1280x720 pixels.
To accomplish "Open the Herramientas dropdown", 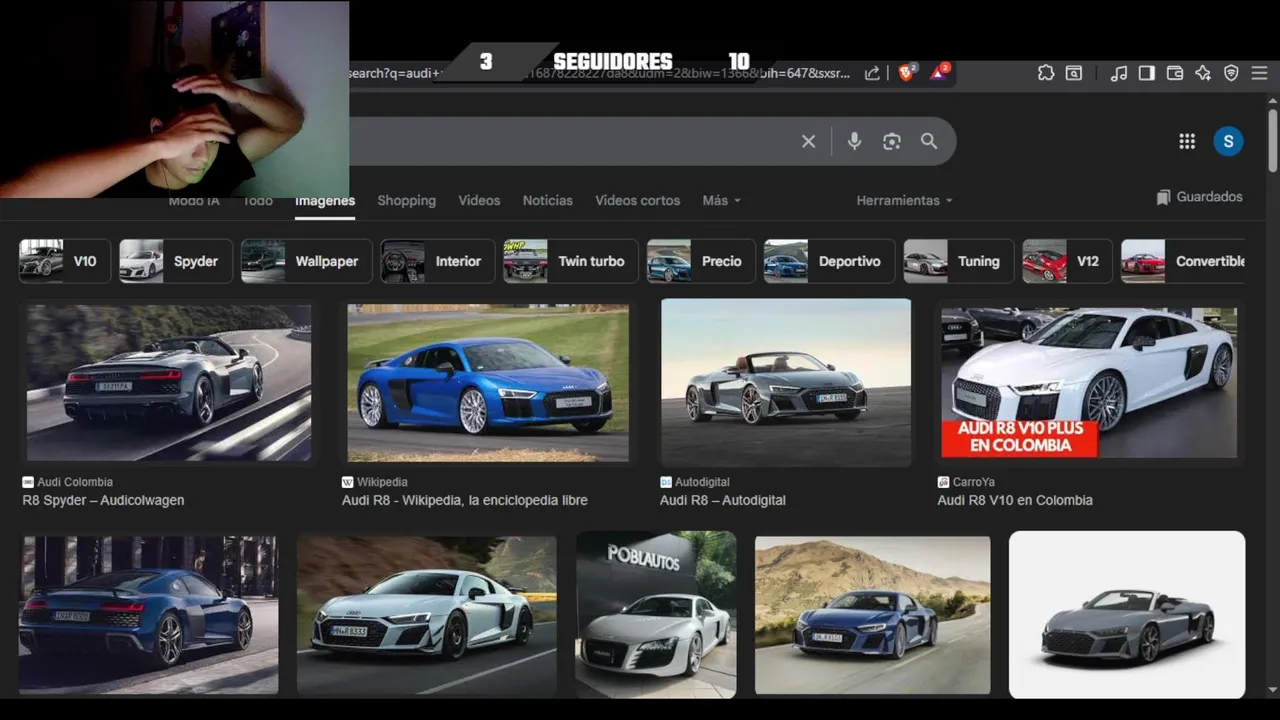I will pyautogui.click(x=904, y=200).
